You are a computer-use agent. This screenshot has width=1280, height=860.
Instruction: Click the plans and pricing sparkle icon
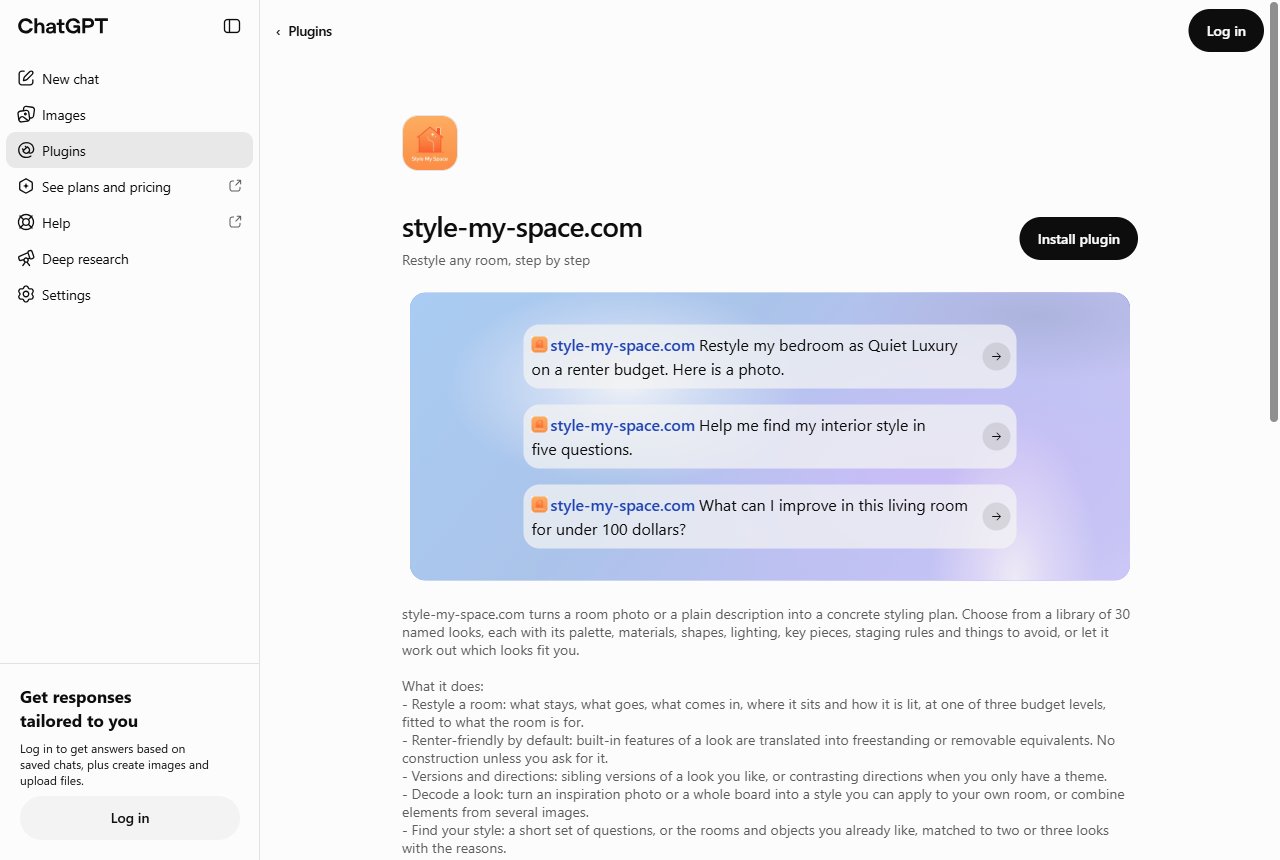26,186
